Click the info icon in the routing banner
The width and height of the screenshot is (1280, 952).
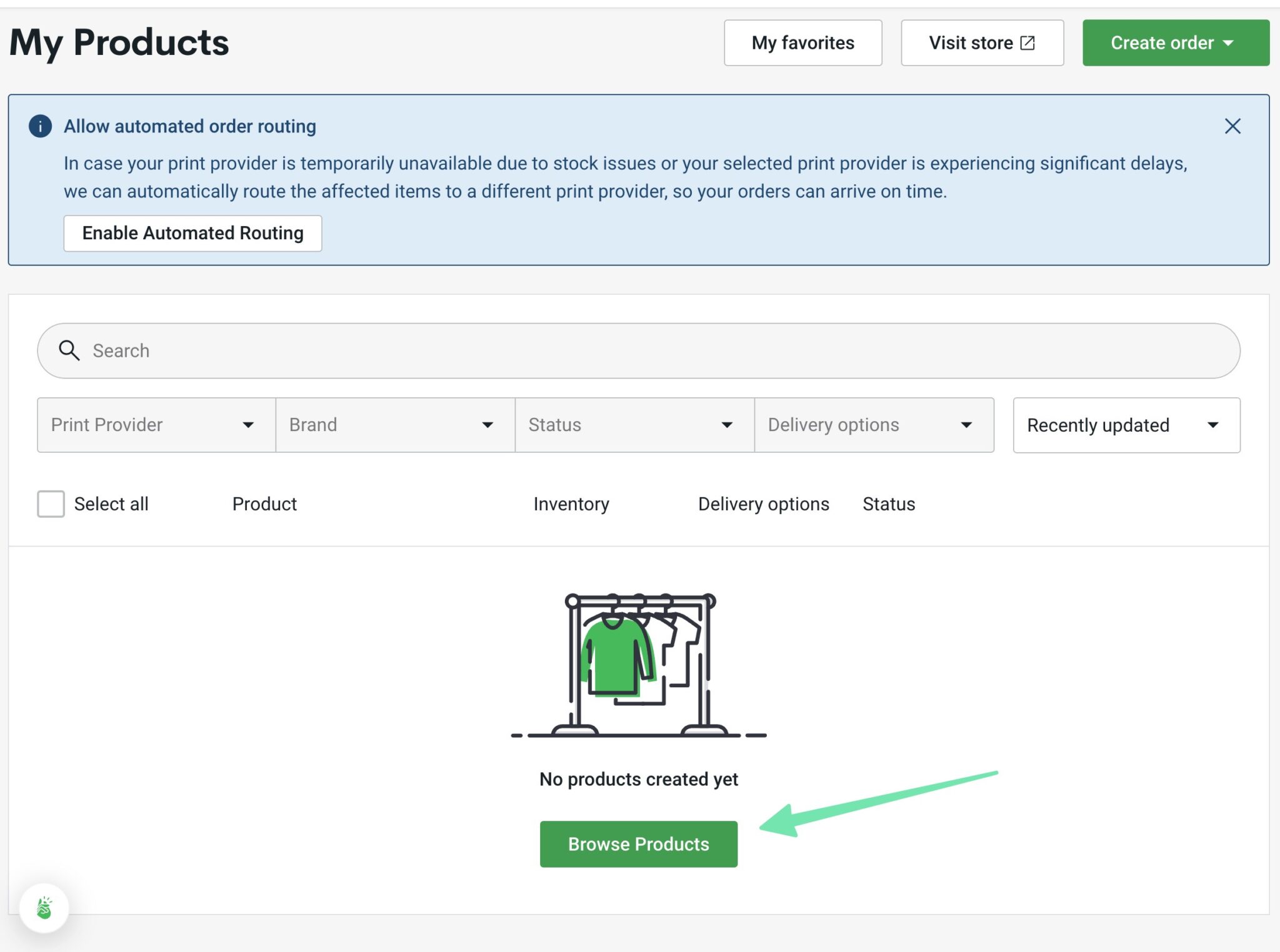click(39, 126)
